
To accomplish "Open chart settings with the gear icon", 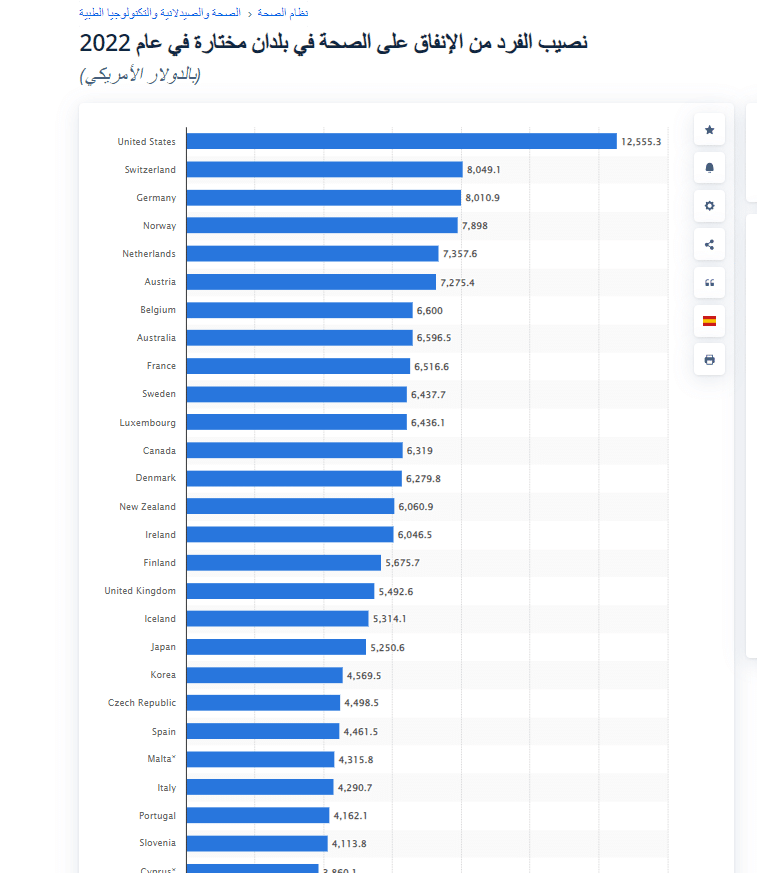I will point(709,206).
